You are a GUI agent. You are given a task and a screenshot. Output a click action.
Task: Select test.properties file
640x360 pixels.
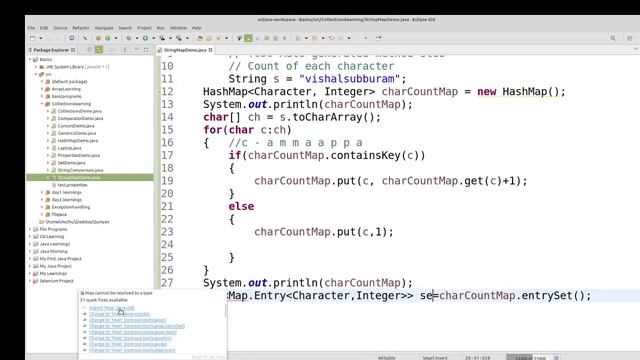(x=72, y=185)
